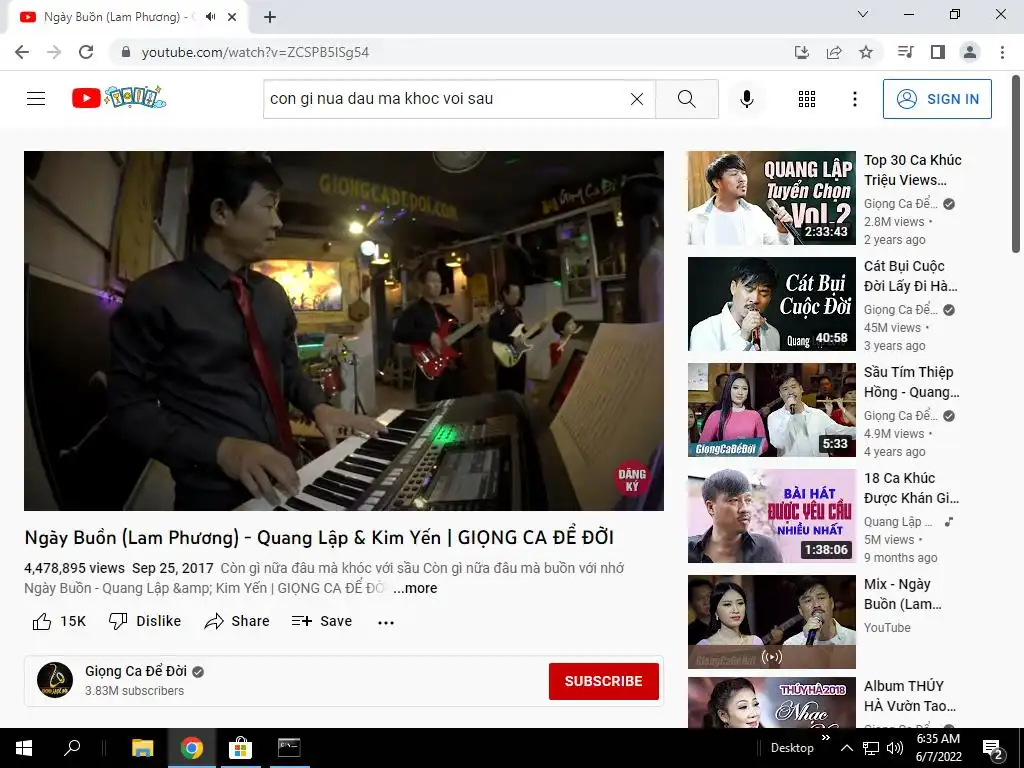1024x768 pixels.
Task: Open Giọng Ca Để Đời channel name link
Action: click(136, 671)
